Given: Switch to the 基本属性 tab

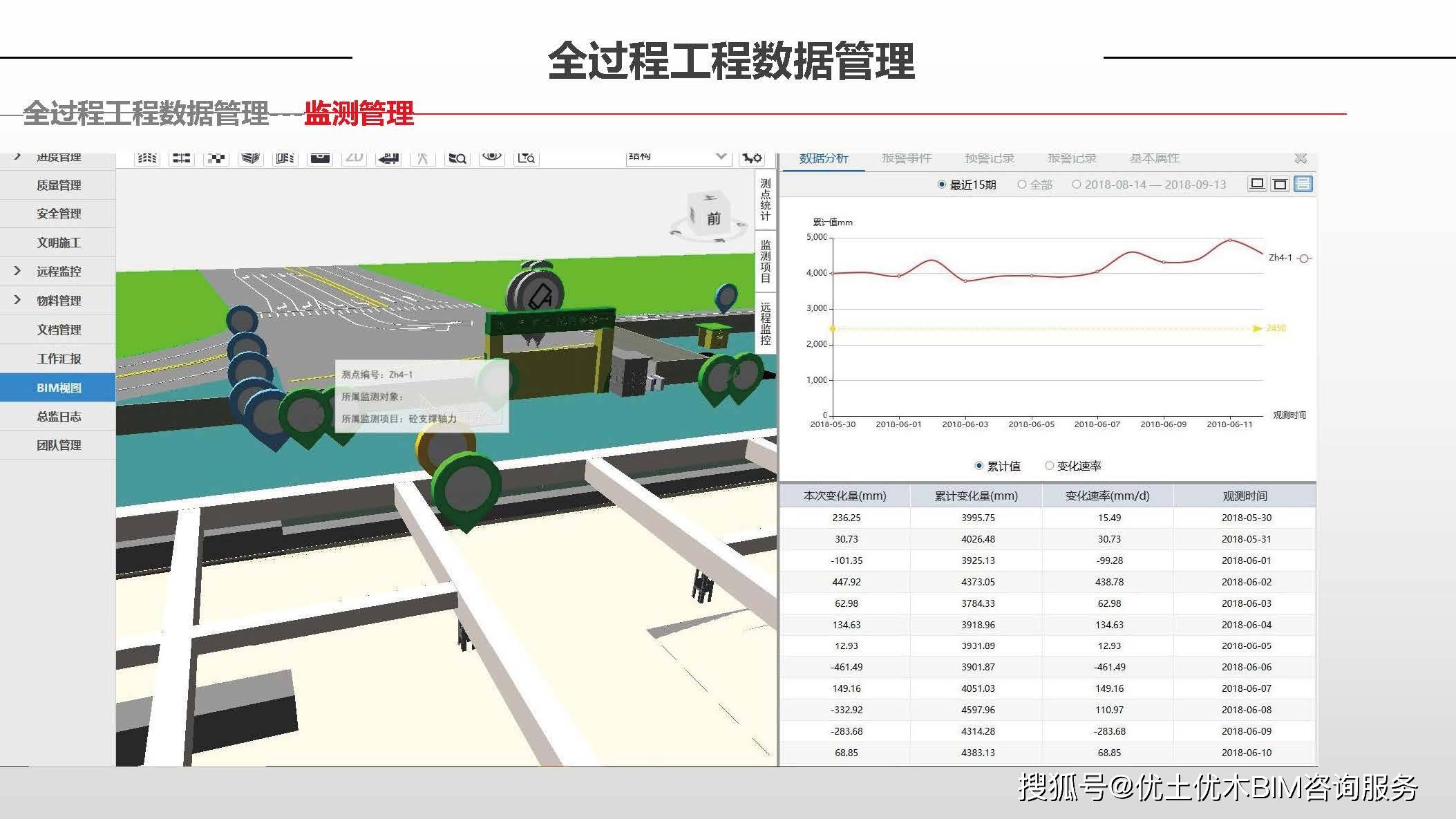Looking at the screenshot, I should [1154, 159].
